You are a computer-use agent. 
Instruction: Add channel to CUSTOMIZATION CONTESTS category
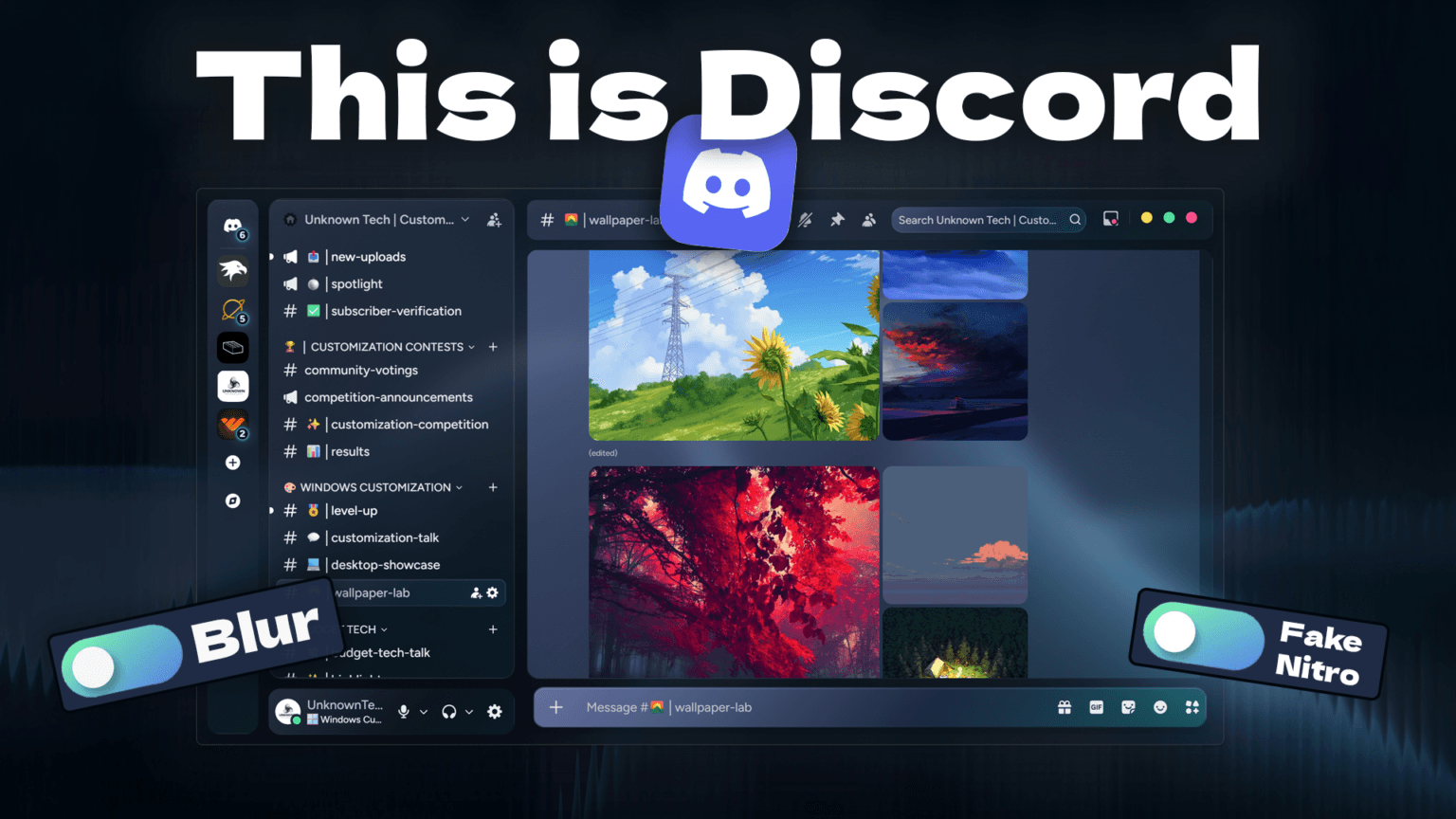[x=493, y=347]
